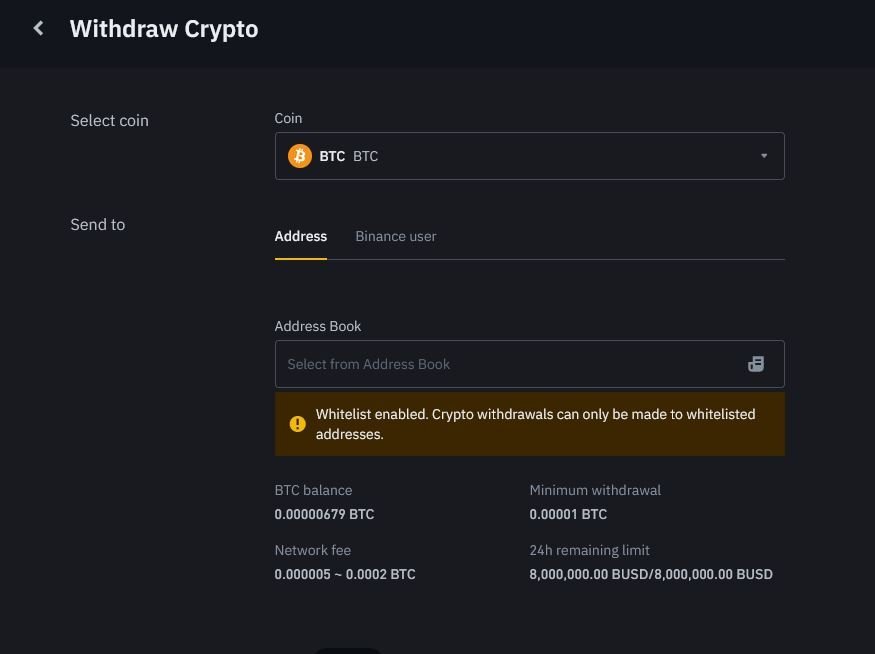
Task: Click the Select from Address Book field
Action: coord(530,364)
